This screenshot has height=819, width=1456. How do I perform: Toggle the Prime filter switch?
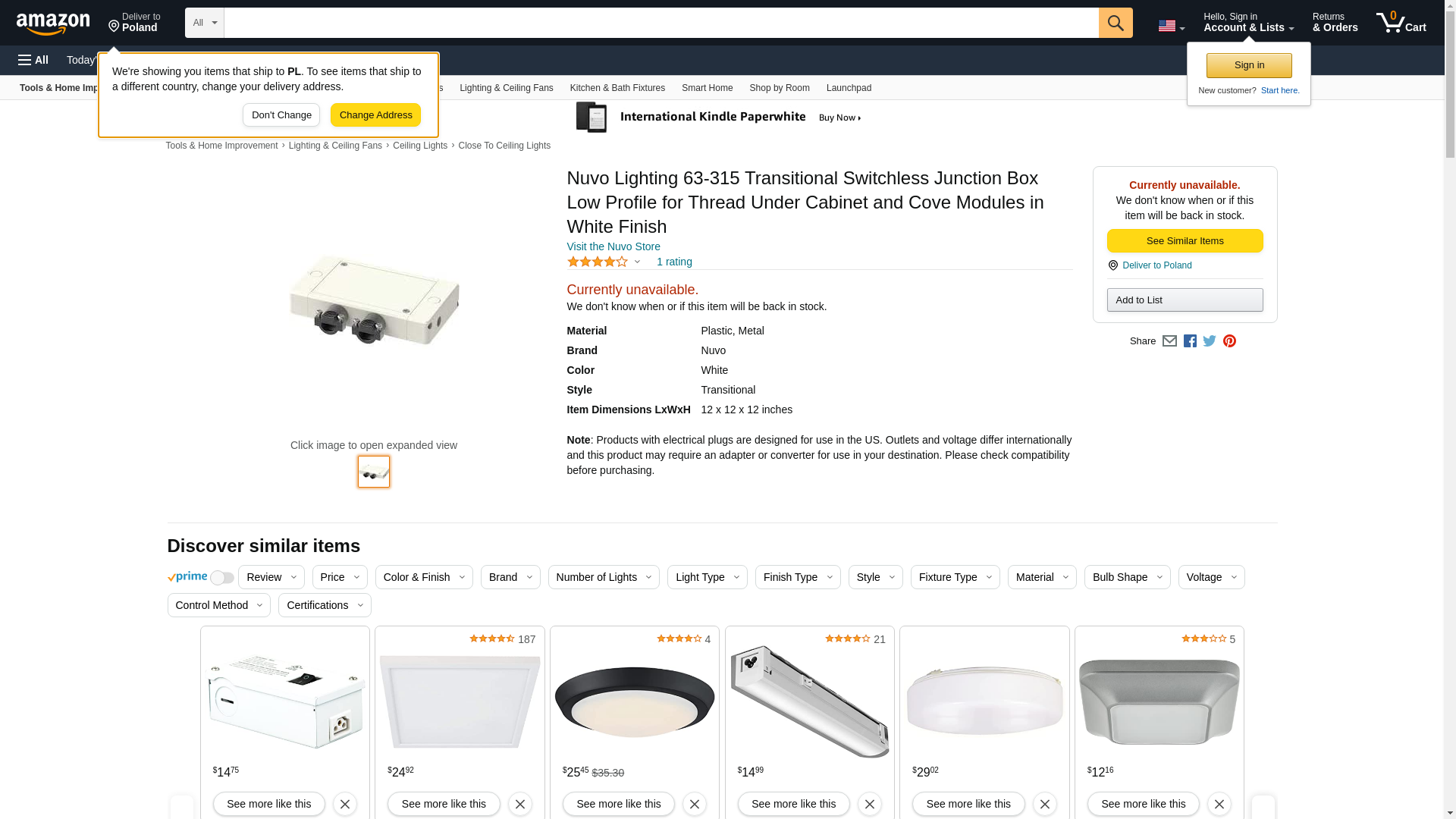pyautogui.click(x=221, y=578)
